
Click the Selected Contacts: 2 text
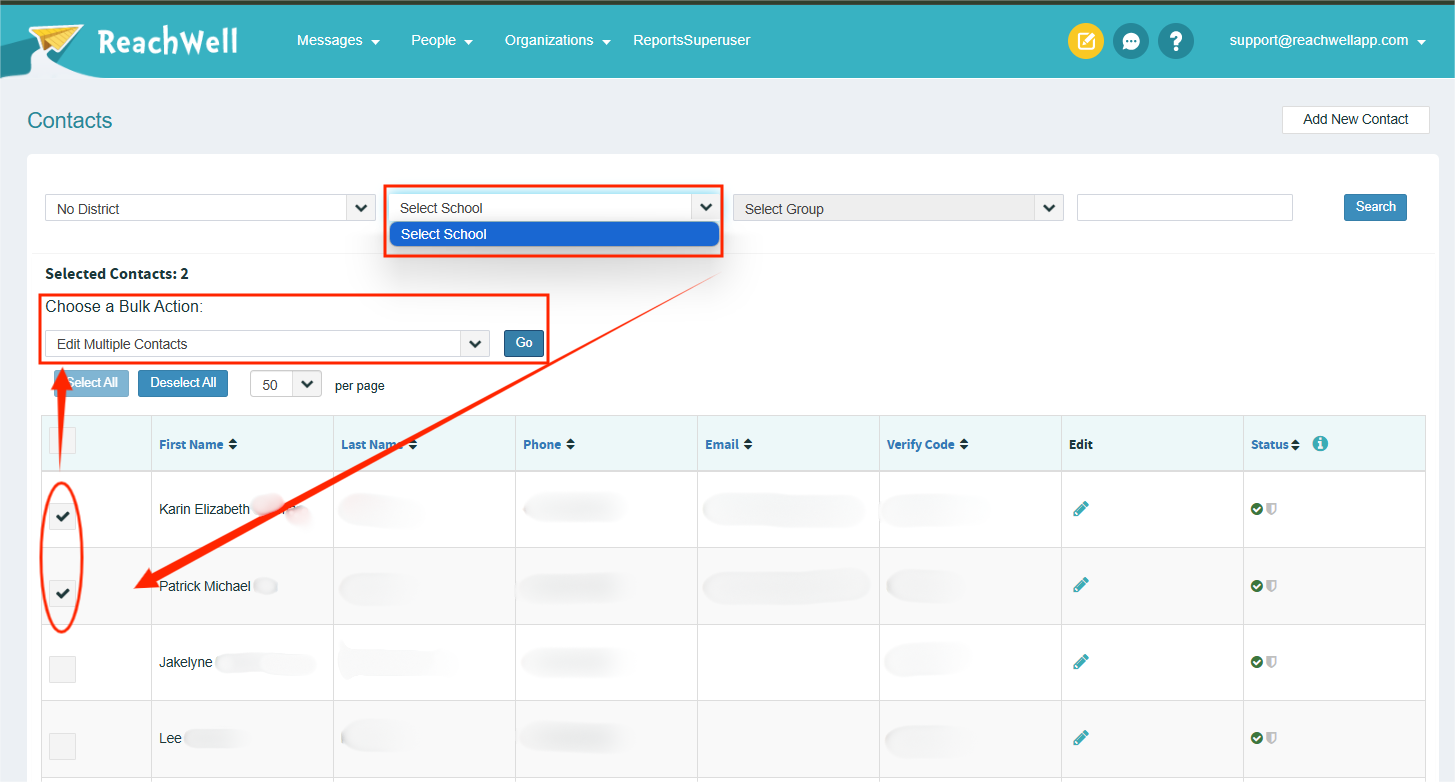[x=117, y=274]
